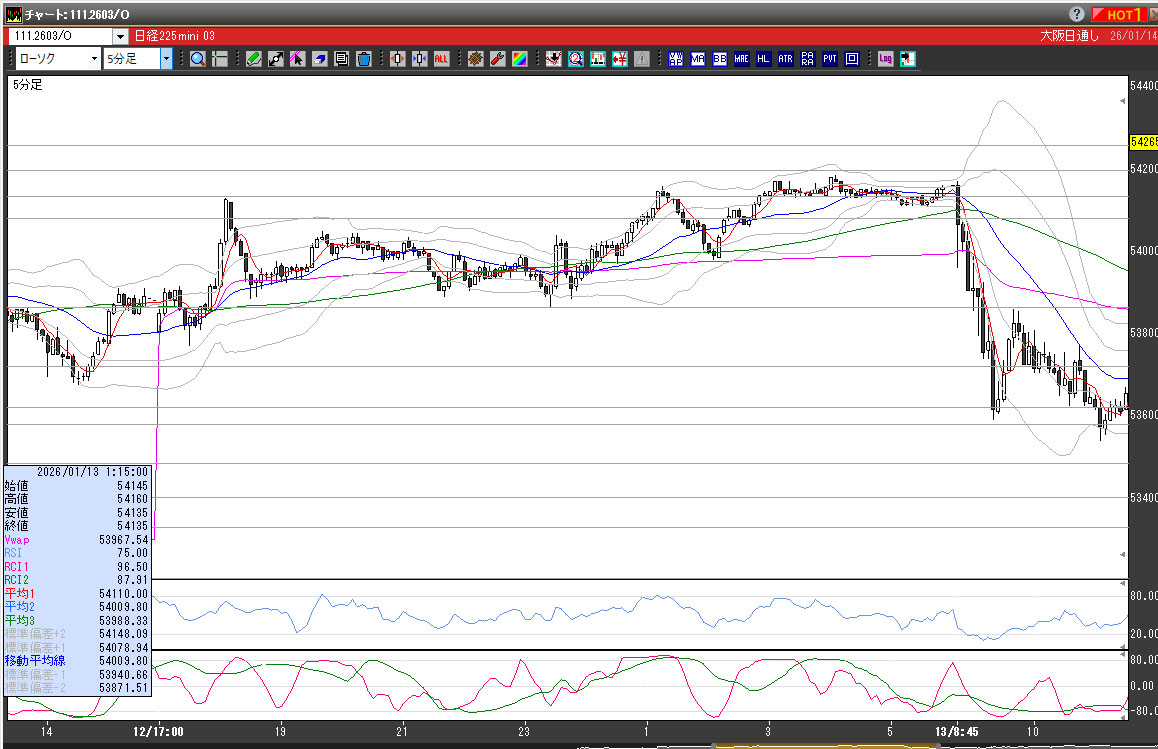The width and height of the screenshot is (1158, 749).
Task: Toggle the PVT pivot indicator button
Action: (830, 59)
